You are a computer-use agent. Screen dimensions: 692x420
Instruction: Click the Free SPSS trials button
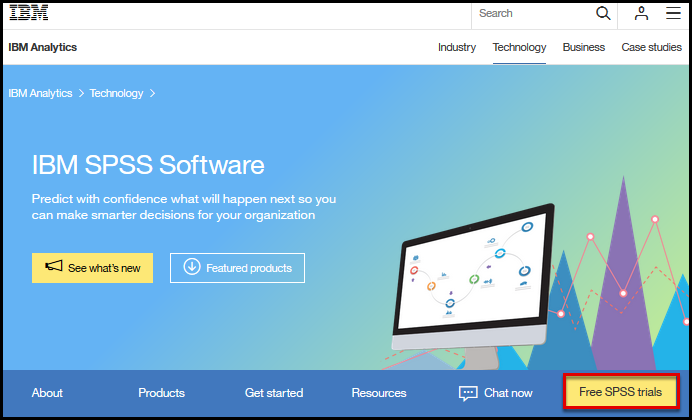(x=621, y=391)
